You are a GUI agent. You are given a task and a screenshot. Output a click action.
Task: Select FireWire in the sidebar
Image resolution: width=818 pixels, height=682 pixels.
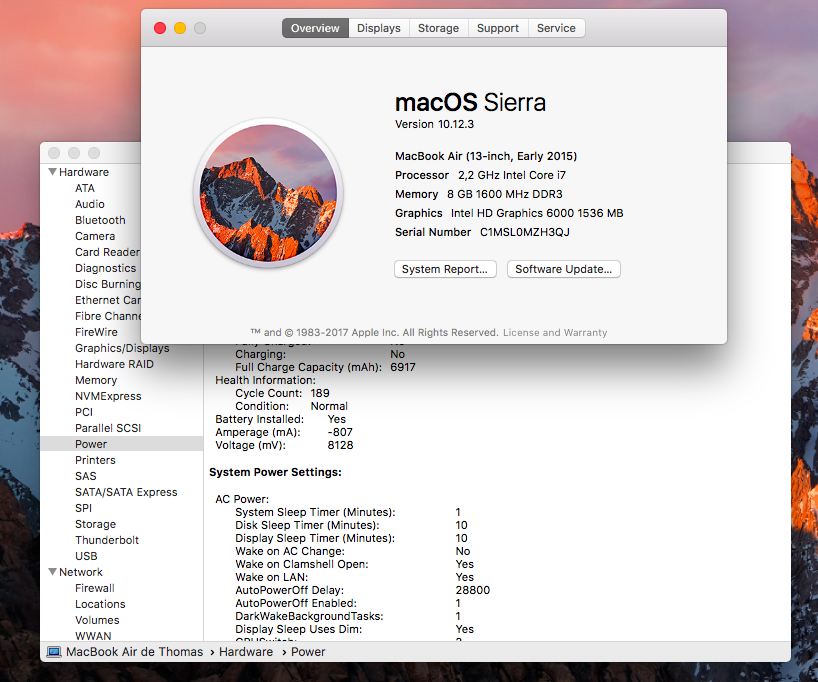click(97, 332)
